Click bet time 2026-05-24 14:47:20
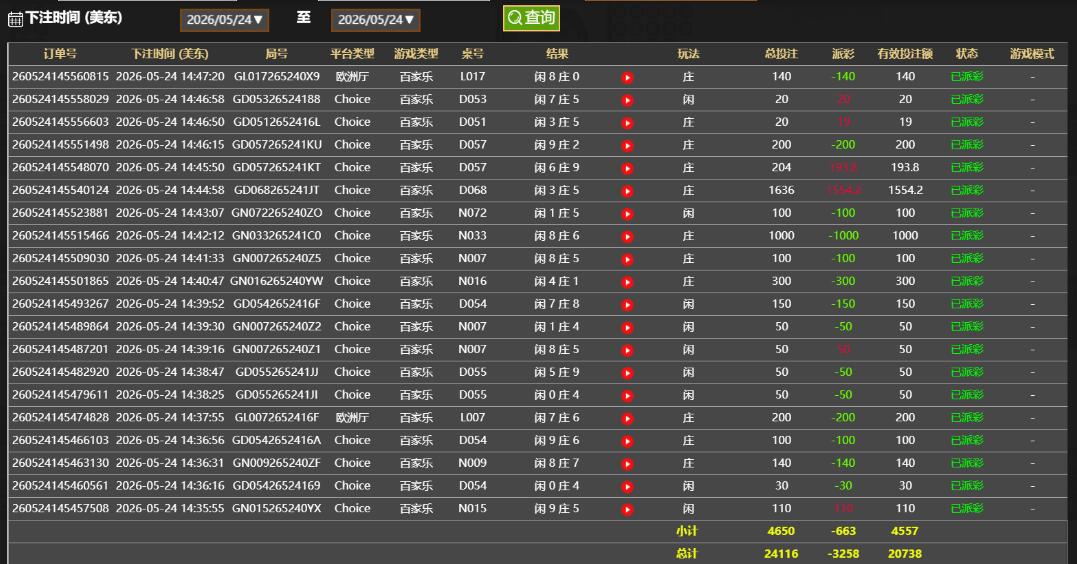This screenshot has height=564, width=1077. click(170, 76)
